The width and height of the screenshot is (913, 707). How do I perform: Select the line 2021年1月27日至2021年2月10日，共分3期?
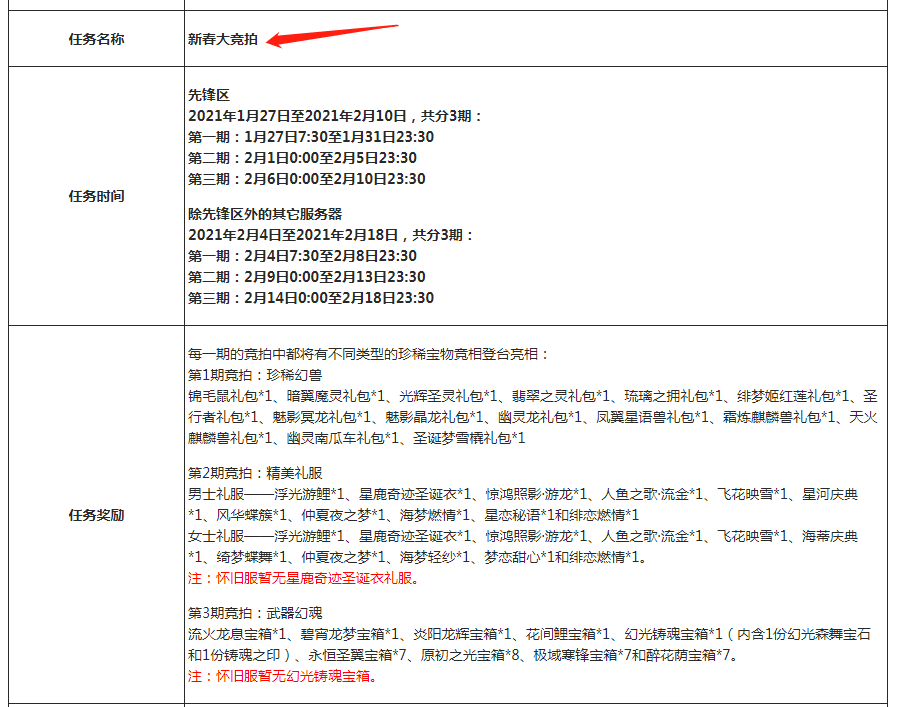pyautogui.click(x=335, y=116)
